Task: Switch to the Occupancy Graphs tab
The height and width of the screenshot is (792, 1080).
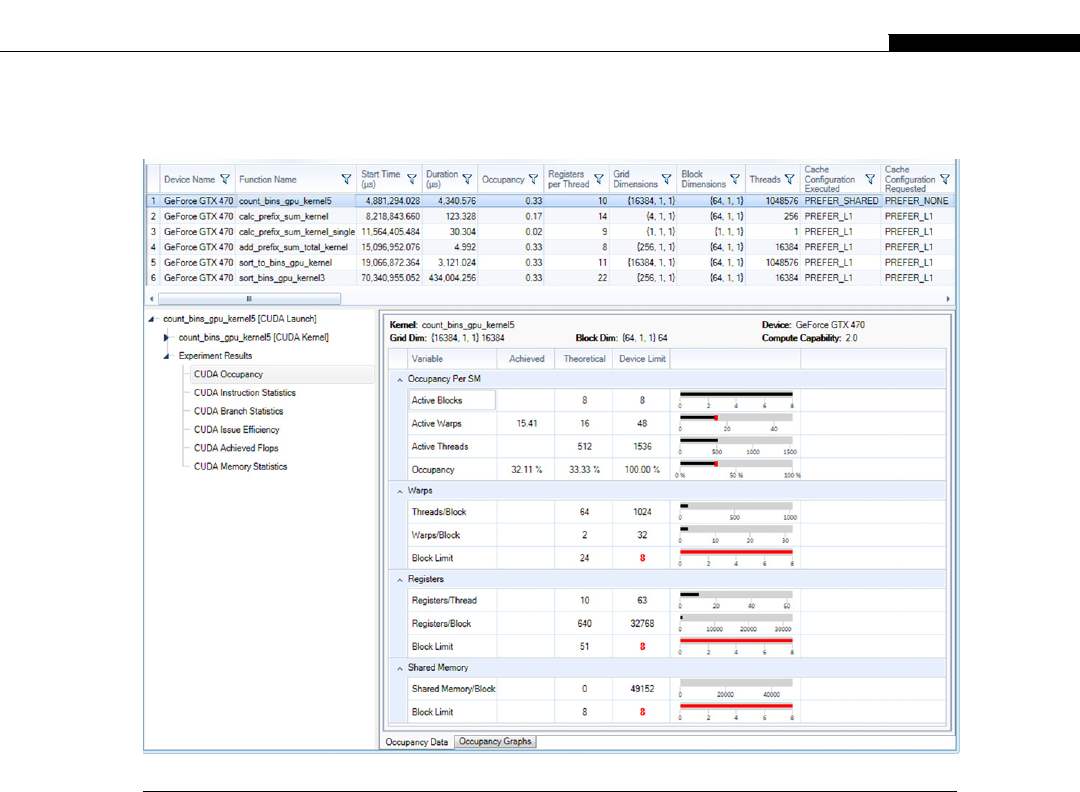Action: tap(495, 742)
